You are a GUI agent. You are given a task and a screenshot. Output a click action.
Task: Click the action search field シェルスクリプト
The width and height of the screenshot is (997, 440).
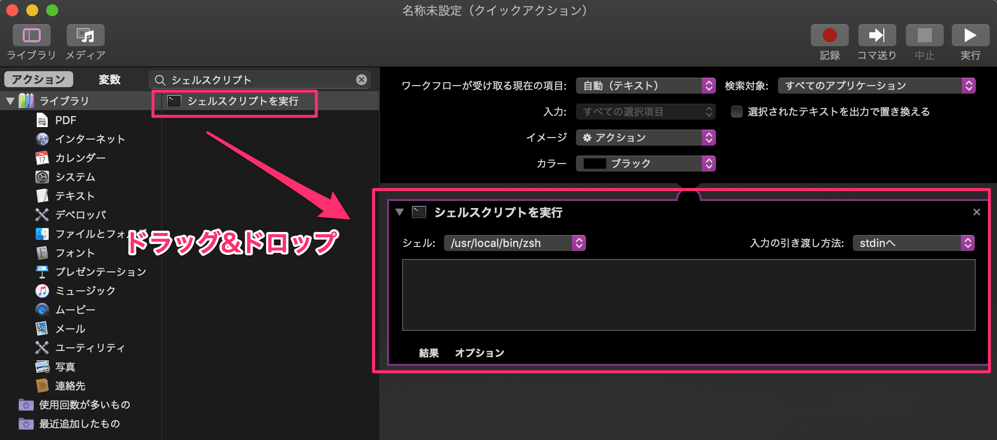[259, 79]
